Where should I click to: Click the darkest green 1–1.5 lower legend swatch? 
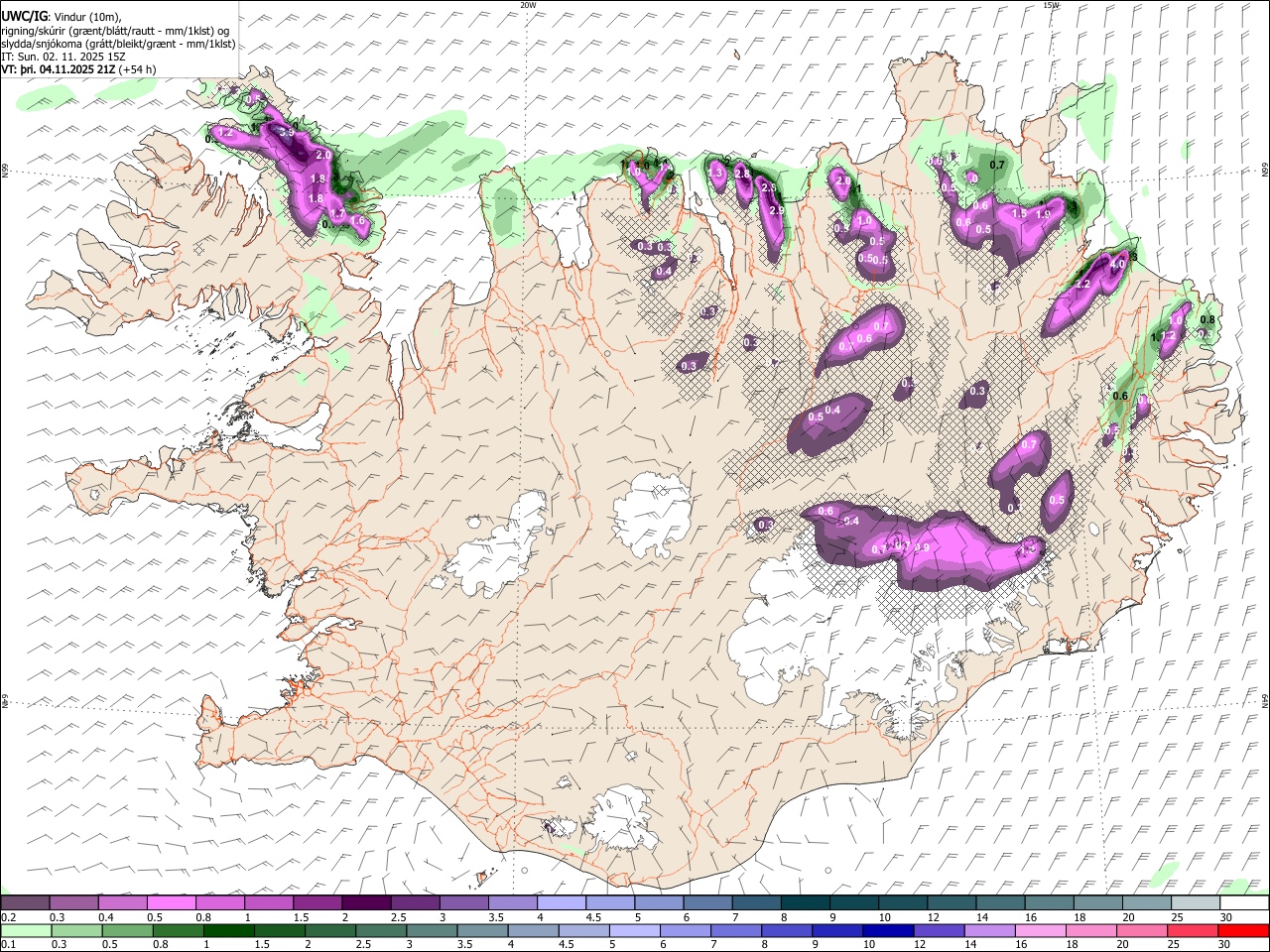point(228,930)
